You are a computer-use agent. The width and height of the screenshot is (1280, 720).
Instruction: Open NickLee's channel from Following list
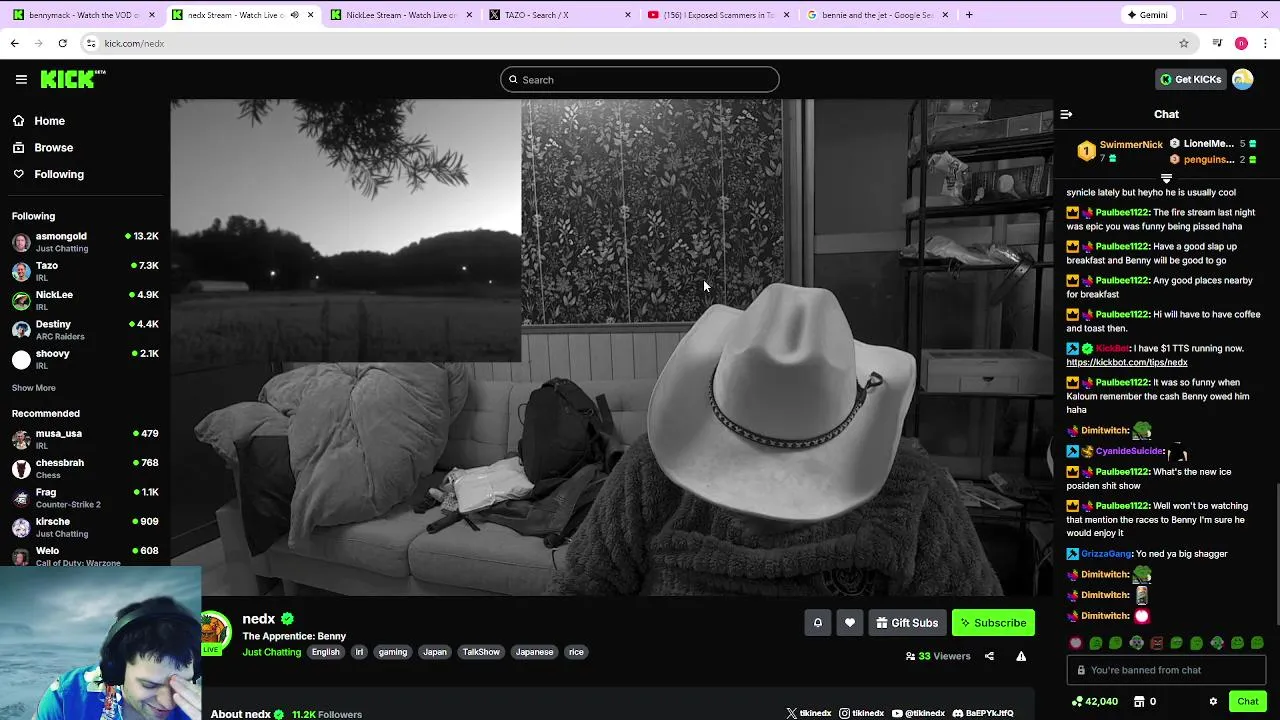(85, 300)
